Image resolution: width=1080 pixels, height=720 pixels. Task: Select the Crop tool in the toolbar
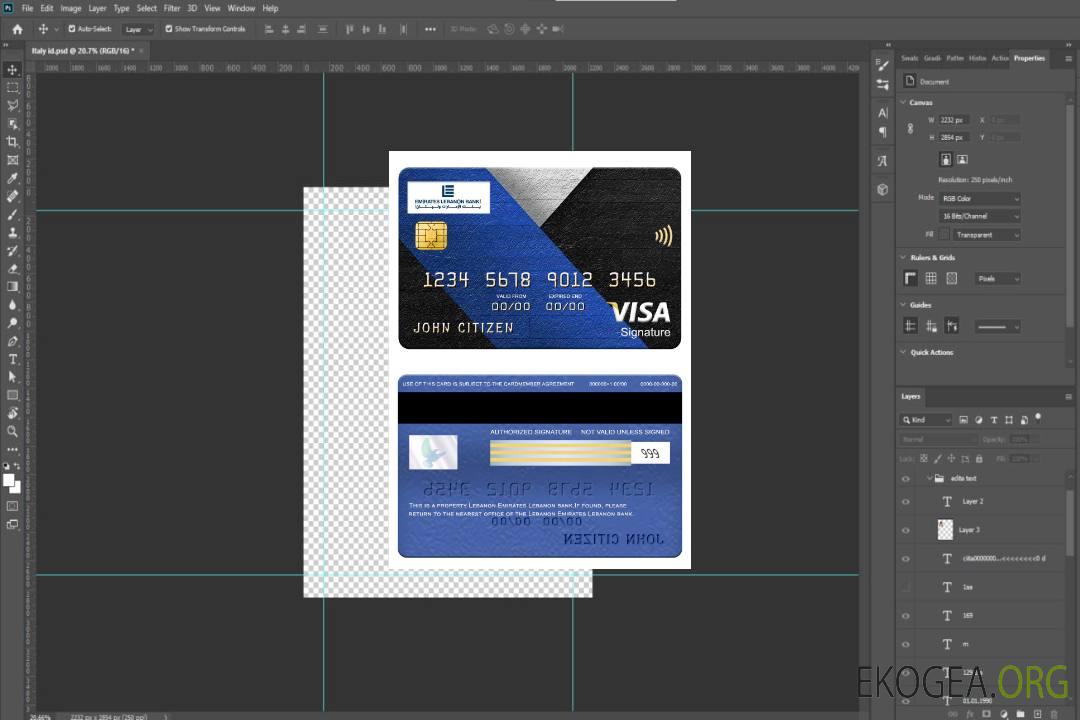[13, 142]
